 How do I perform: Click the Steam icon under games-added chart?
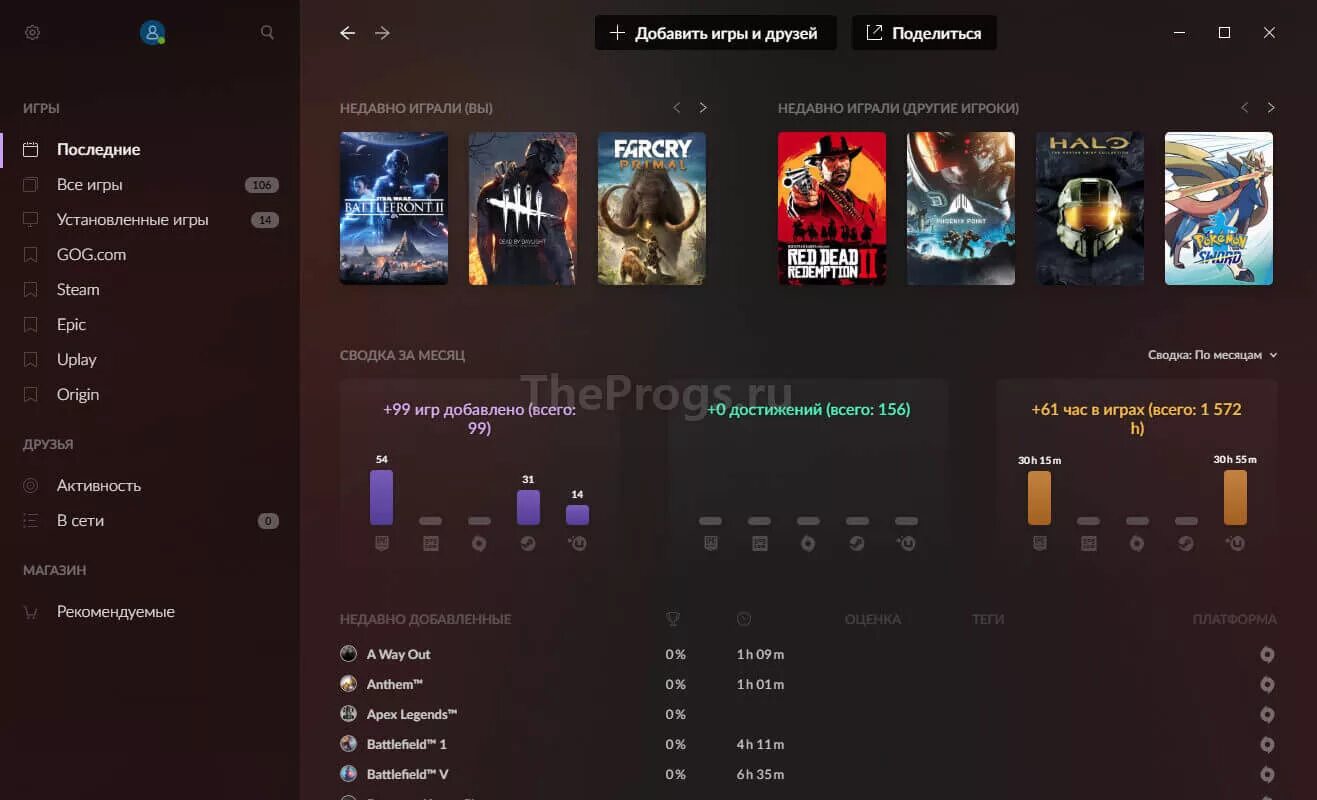528,543
